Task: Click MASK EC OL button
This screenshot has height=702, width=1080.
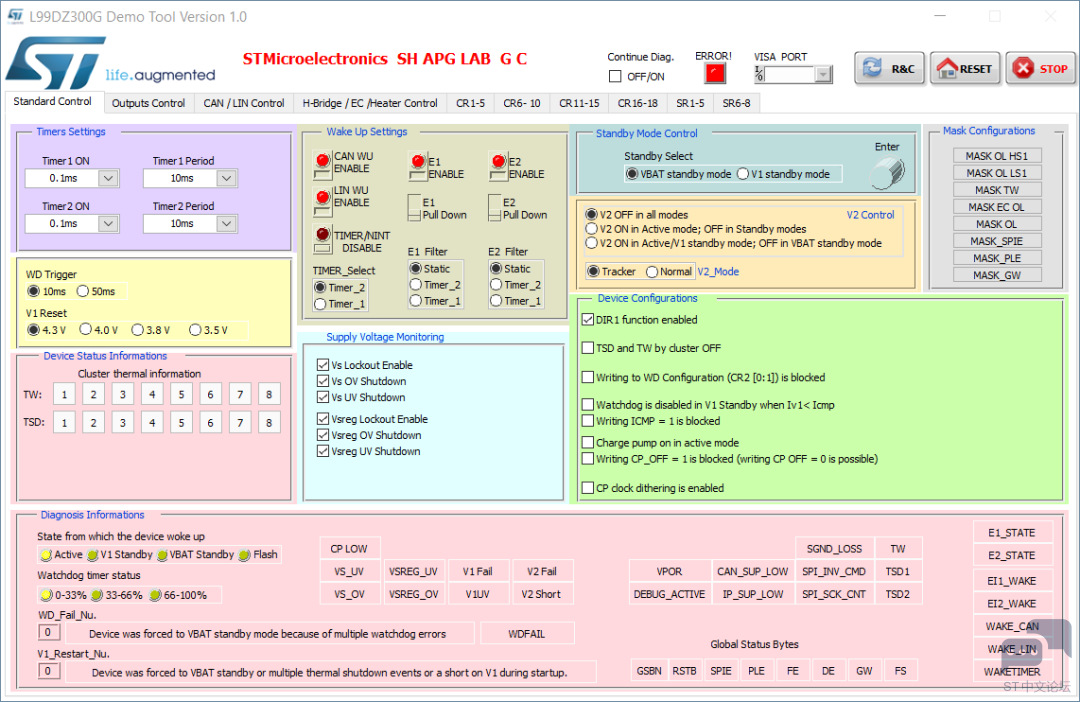Action: coord(997,207)
